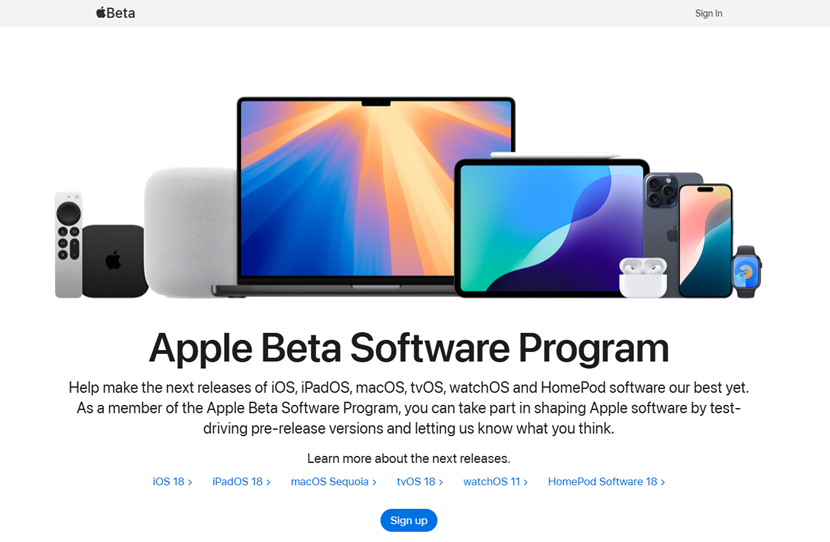Screen dimensions: 830x542
Task: Click the Apple TV box image
Action: tap(114, 260)
